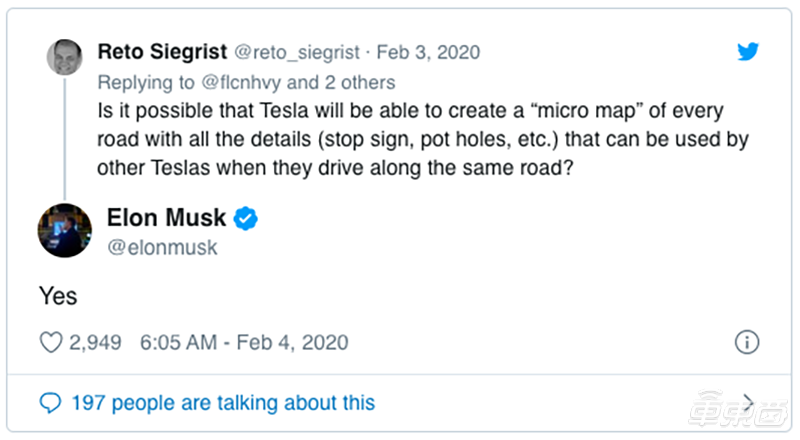
Task: Click the @flcnhvy mention
Action: coord(232,82)
